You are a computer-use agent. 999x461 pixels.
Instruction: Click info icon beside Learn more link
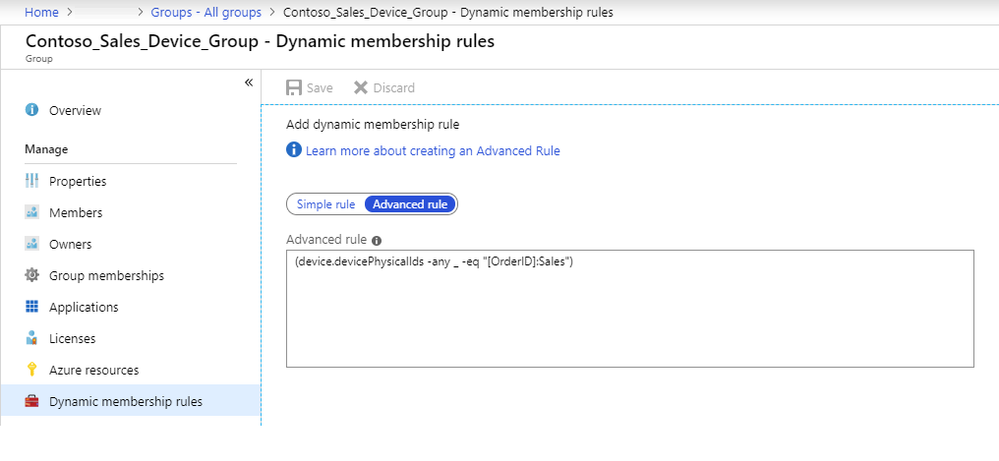click(x=294, y=150)
